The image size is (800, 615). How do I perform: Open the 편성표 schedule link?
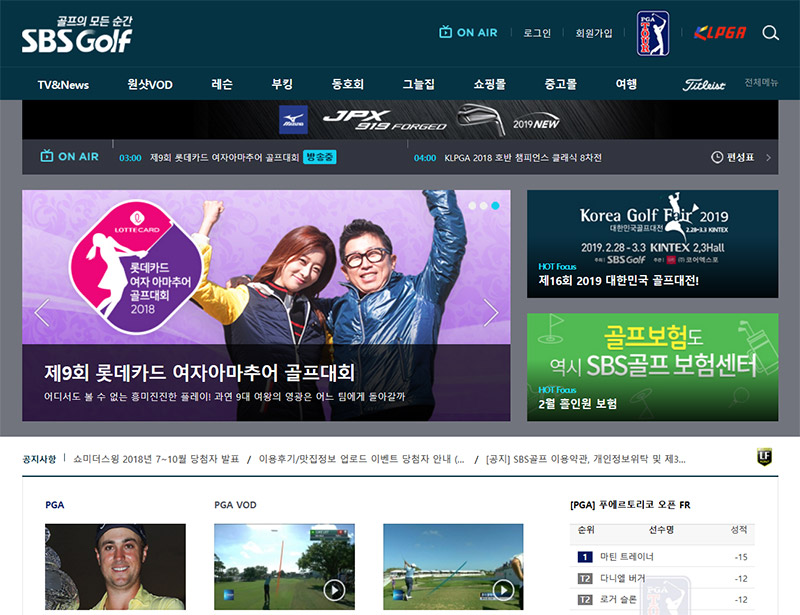pyautogui.click(x=740, y=157)
